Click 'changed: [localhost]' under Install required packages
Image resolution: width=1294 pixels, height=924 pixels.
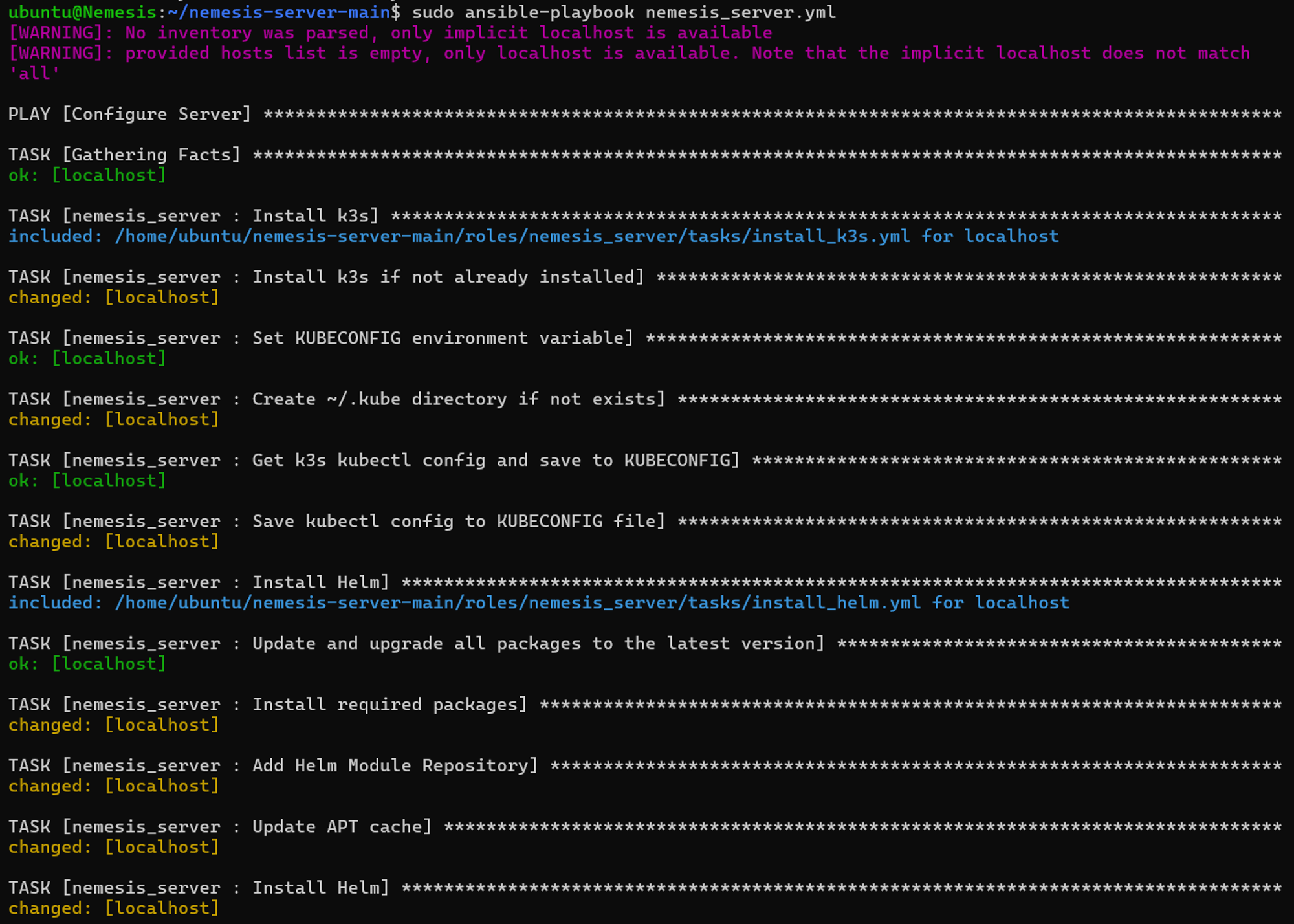114,725
